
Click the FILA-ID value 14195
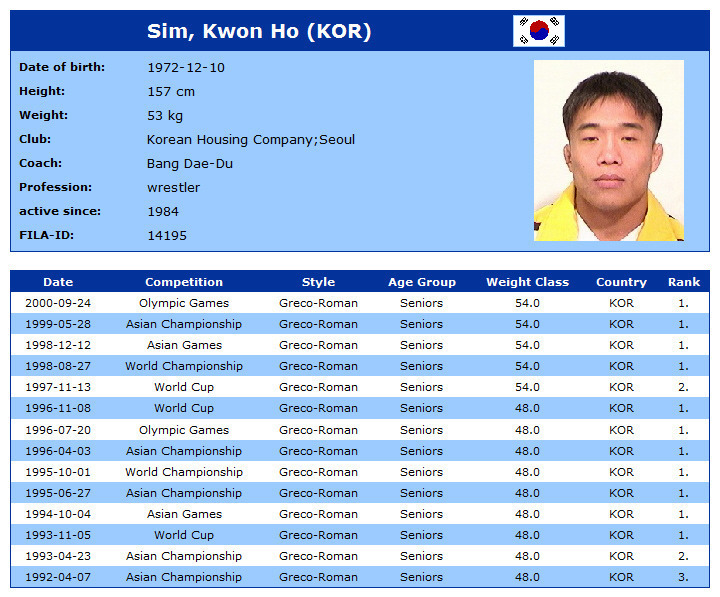click(x=167, y=236)
